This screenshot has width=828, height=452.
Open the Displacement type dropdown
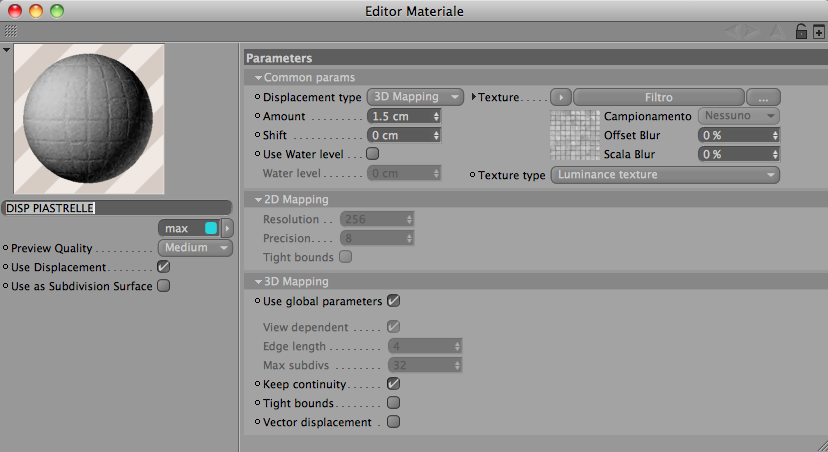point(415,97)
